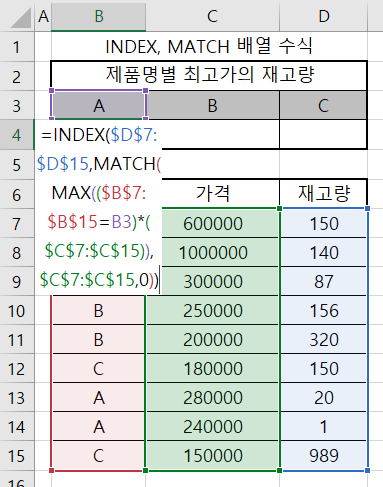Select column D header
The image size is (383, 487).
coord(324,16)
